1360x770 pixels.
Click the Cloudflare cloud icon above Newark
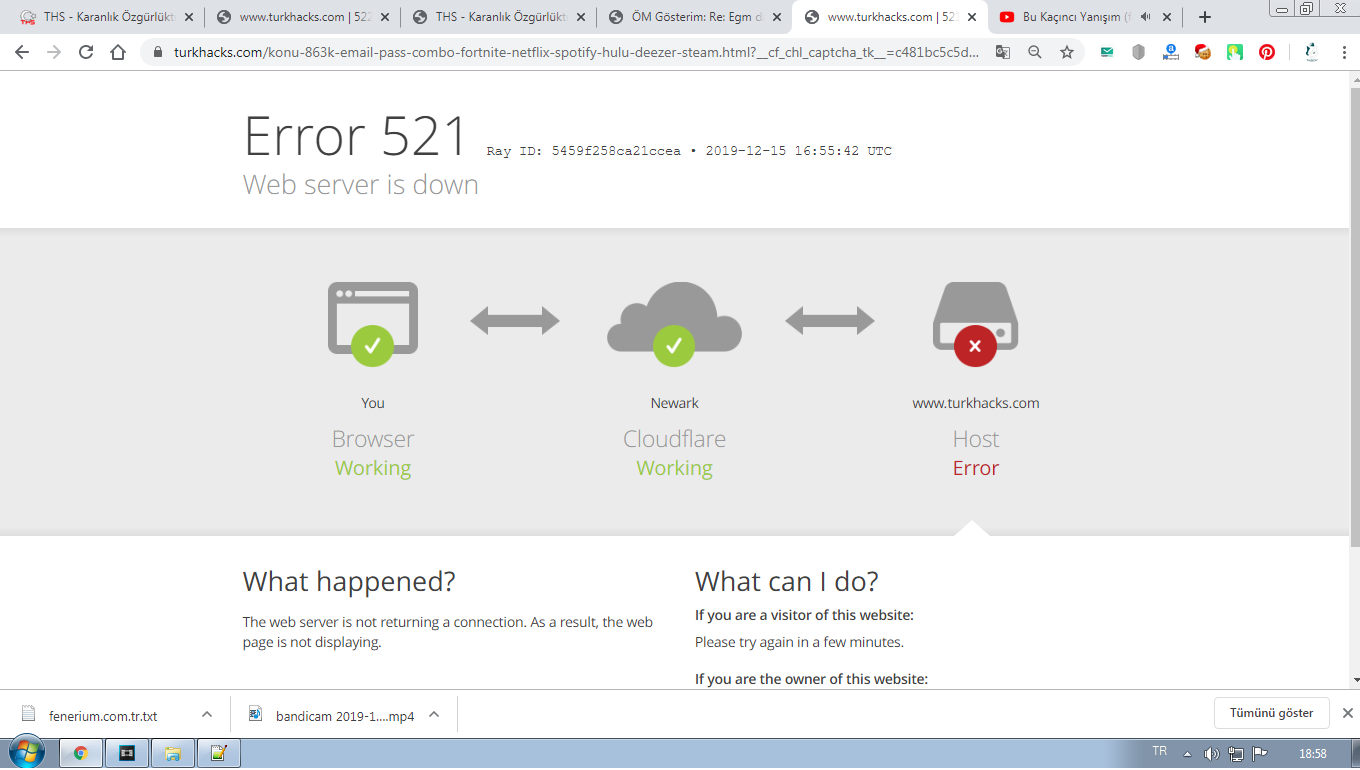(x=674, y=323)
